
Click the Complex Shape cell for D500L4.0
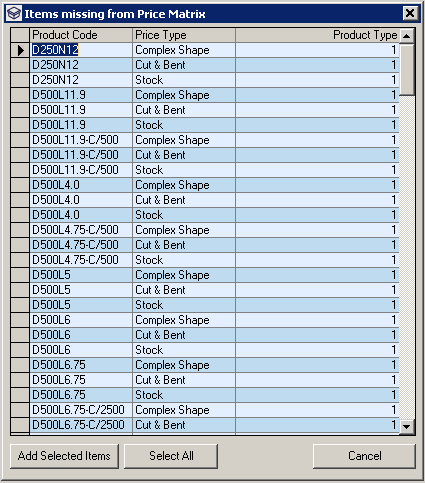184,185
